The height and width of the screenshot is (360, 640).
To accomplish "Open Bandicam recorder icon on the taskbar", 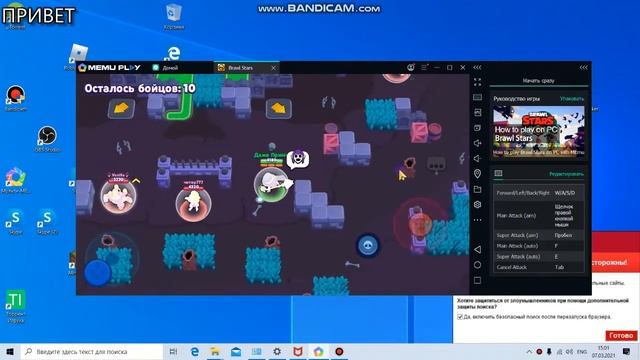I will 339,351.
